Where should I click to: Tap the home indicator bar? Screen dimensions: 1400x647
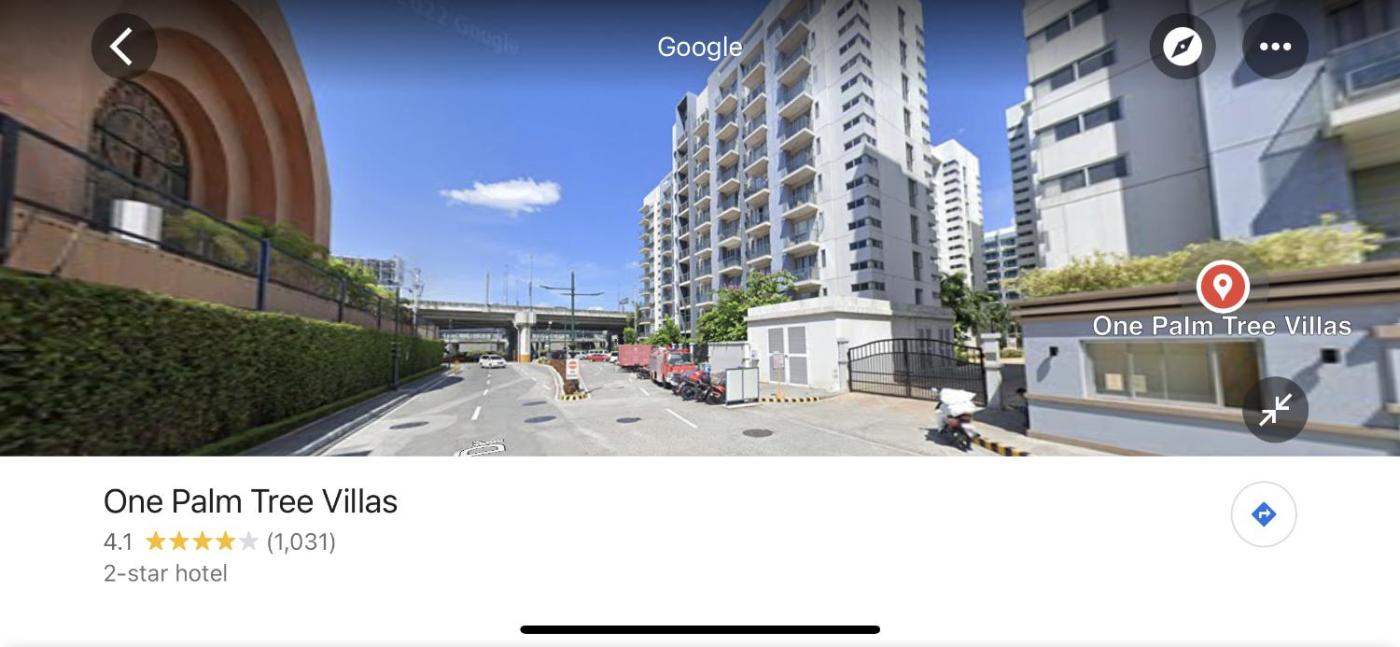[x=700, y=629]
